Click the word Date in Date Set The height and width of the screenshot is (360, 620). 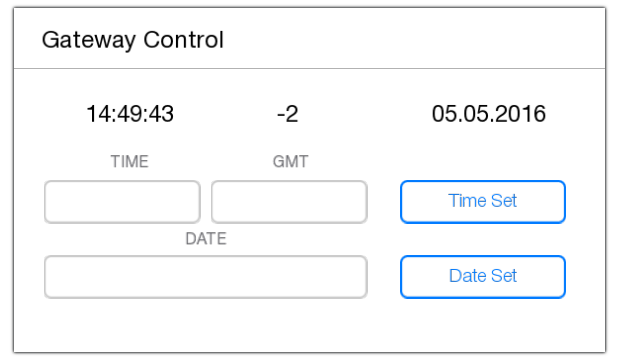tap(465, 276)
